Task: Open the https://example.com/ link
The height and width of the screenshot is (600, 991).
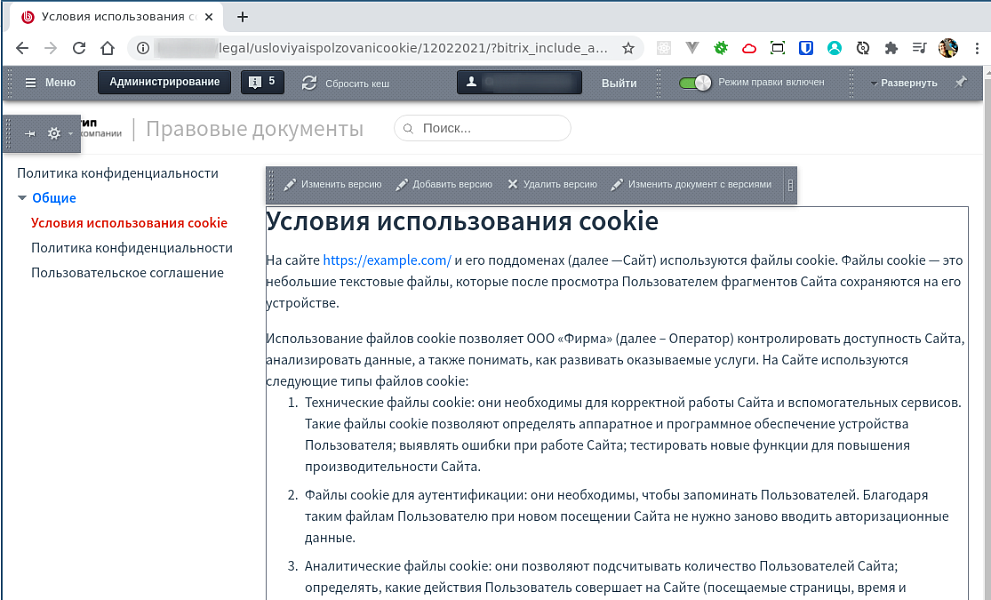Action: click(x=387, y=260)
